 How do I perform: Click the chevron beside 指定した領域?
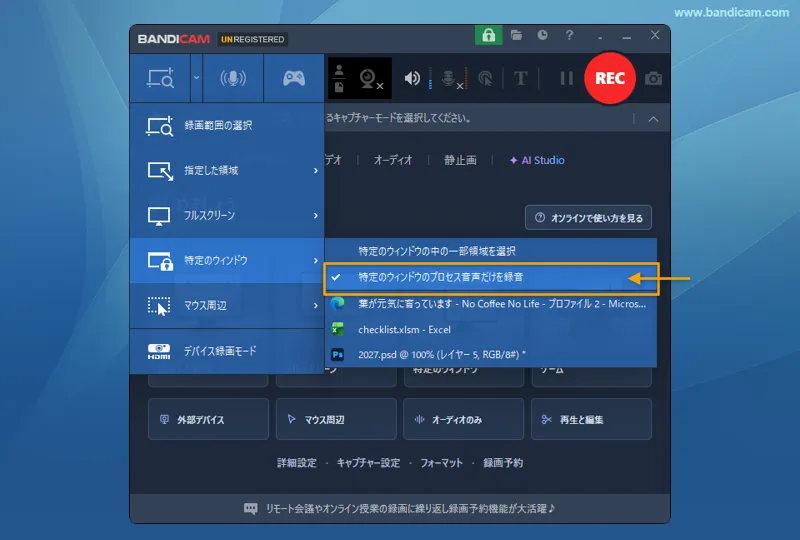pyautogui.click(x=316, y=170)
